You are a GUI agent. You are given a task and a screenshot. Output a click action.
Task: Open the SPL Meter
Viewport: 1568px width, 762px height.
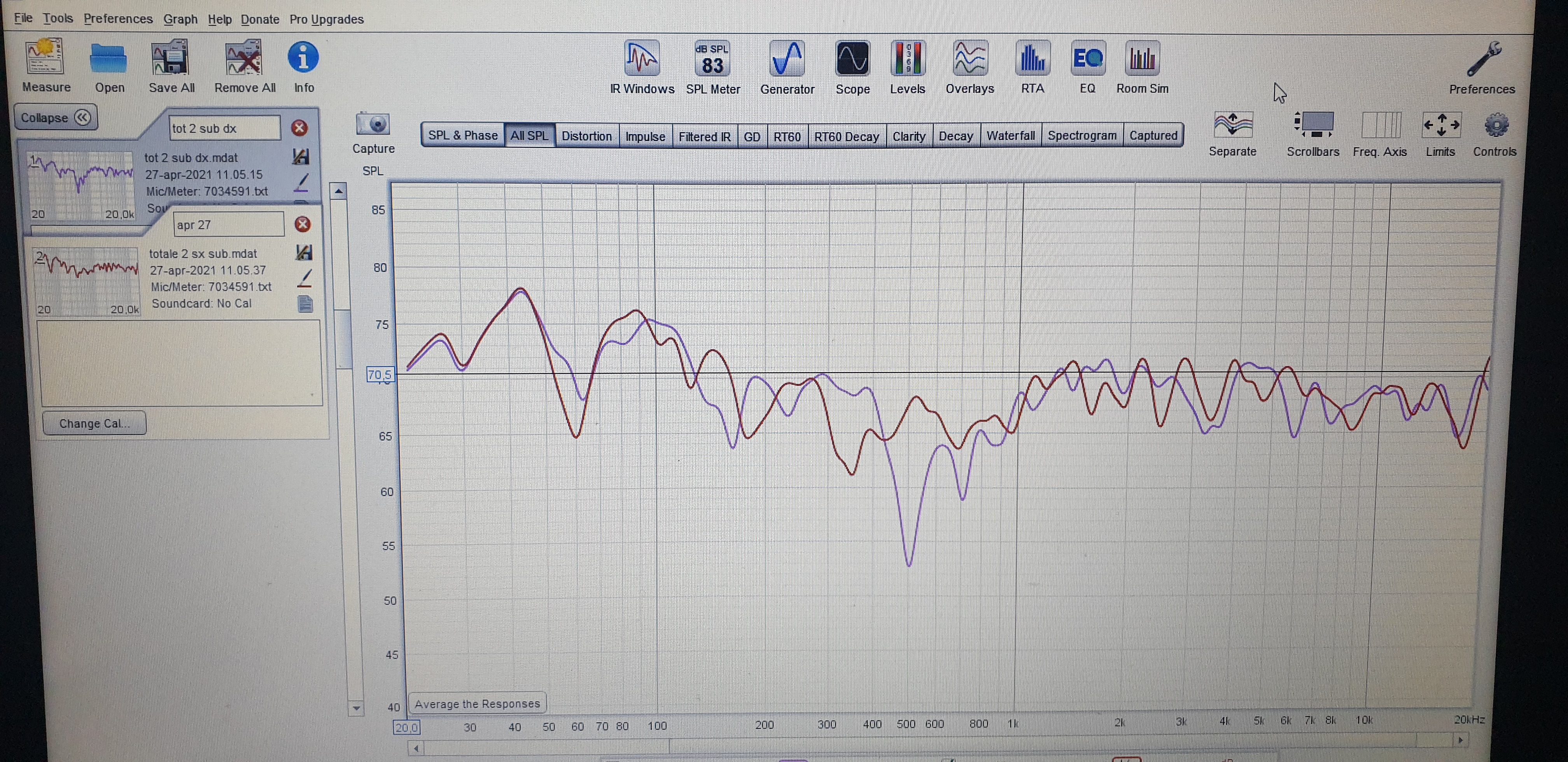712,67
